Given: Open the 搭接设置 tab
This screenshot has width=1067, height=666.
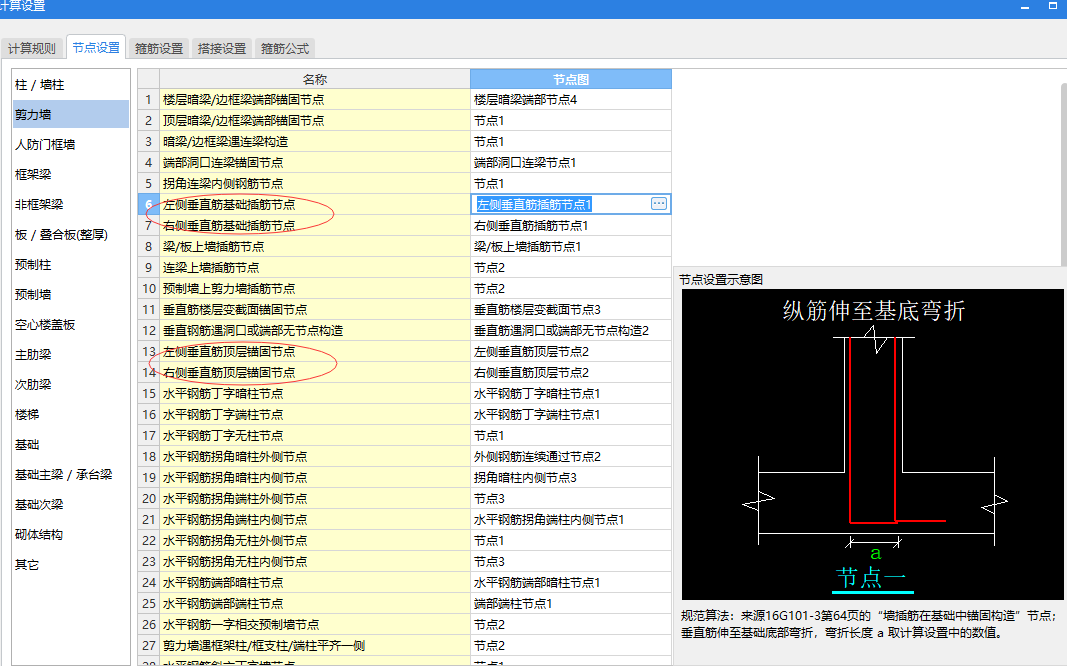Looking at the screenshot, I should click(x=222, y=48).
